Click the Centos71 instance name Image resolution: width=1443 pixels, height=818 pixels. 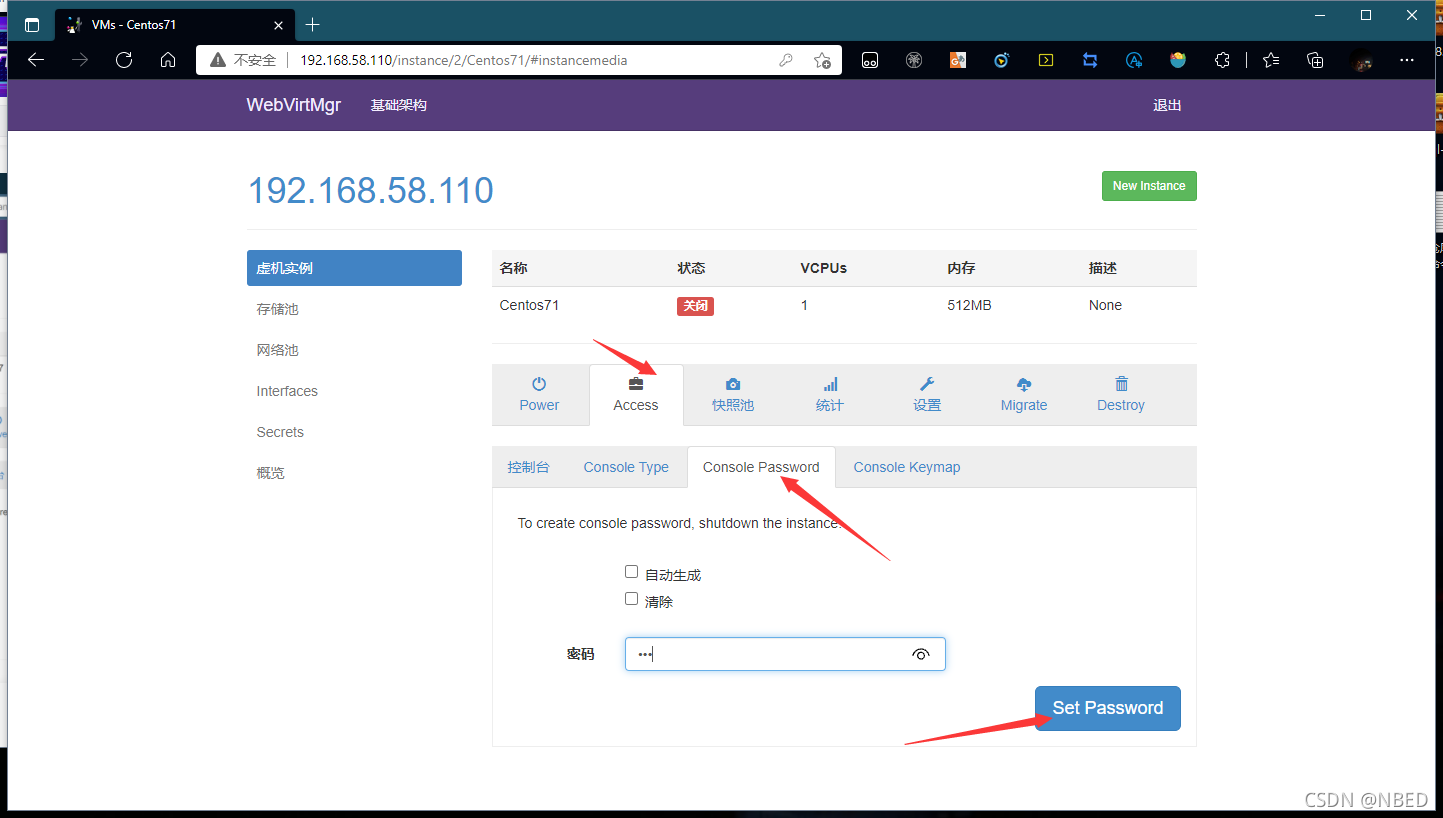[x=529, y=305]
